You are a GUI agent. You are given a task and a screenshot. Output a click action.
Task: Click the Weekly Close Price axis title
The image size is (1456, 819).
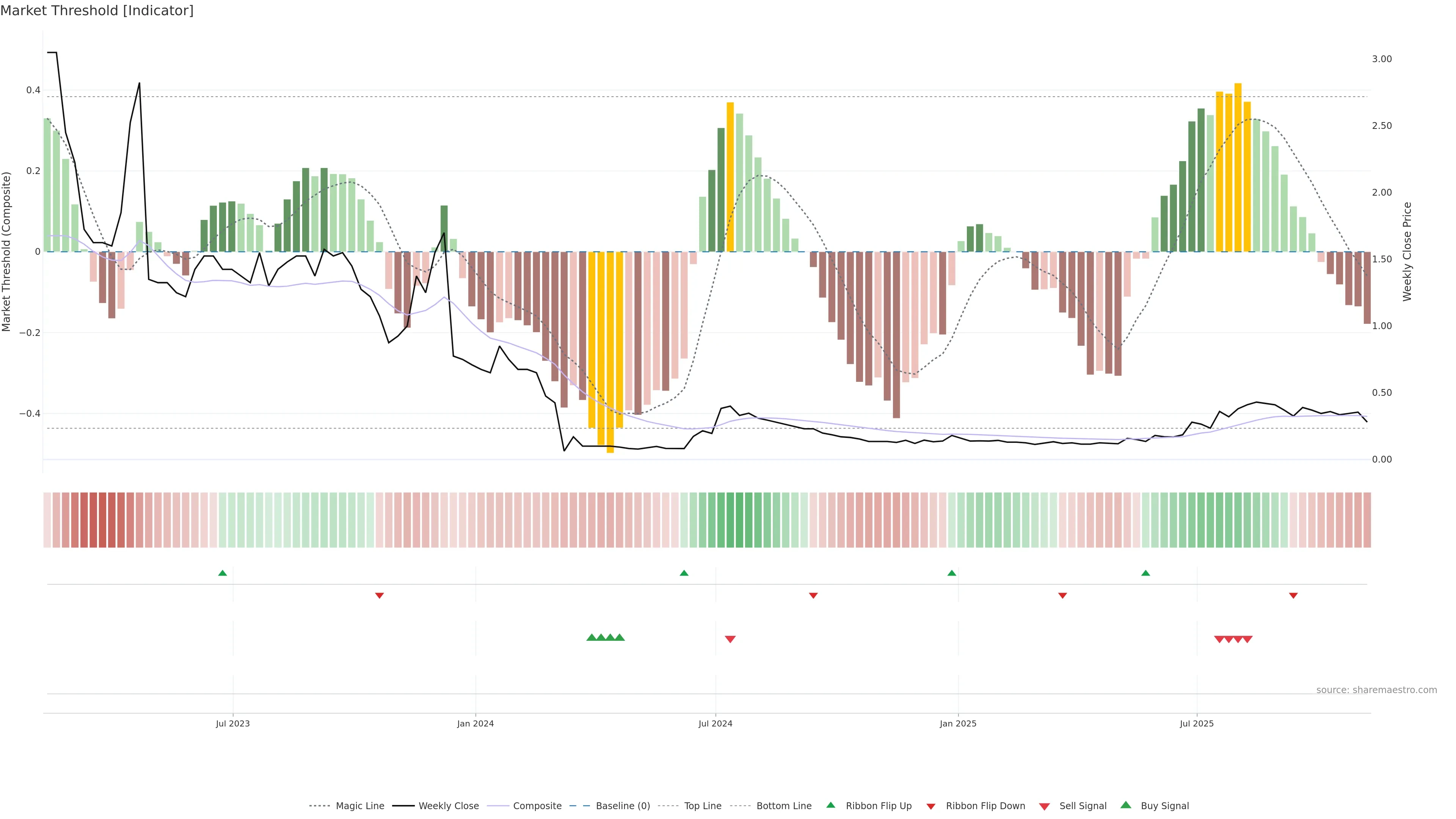coord(1407,251)
